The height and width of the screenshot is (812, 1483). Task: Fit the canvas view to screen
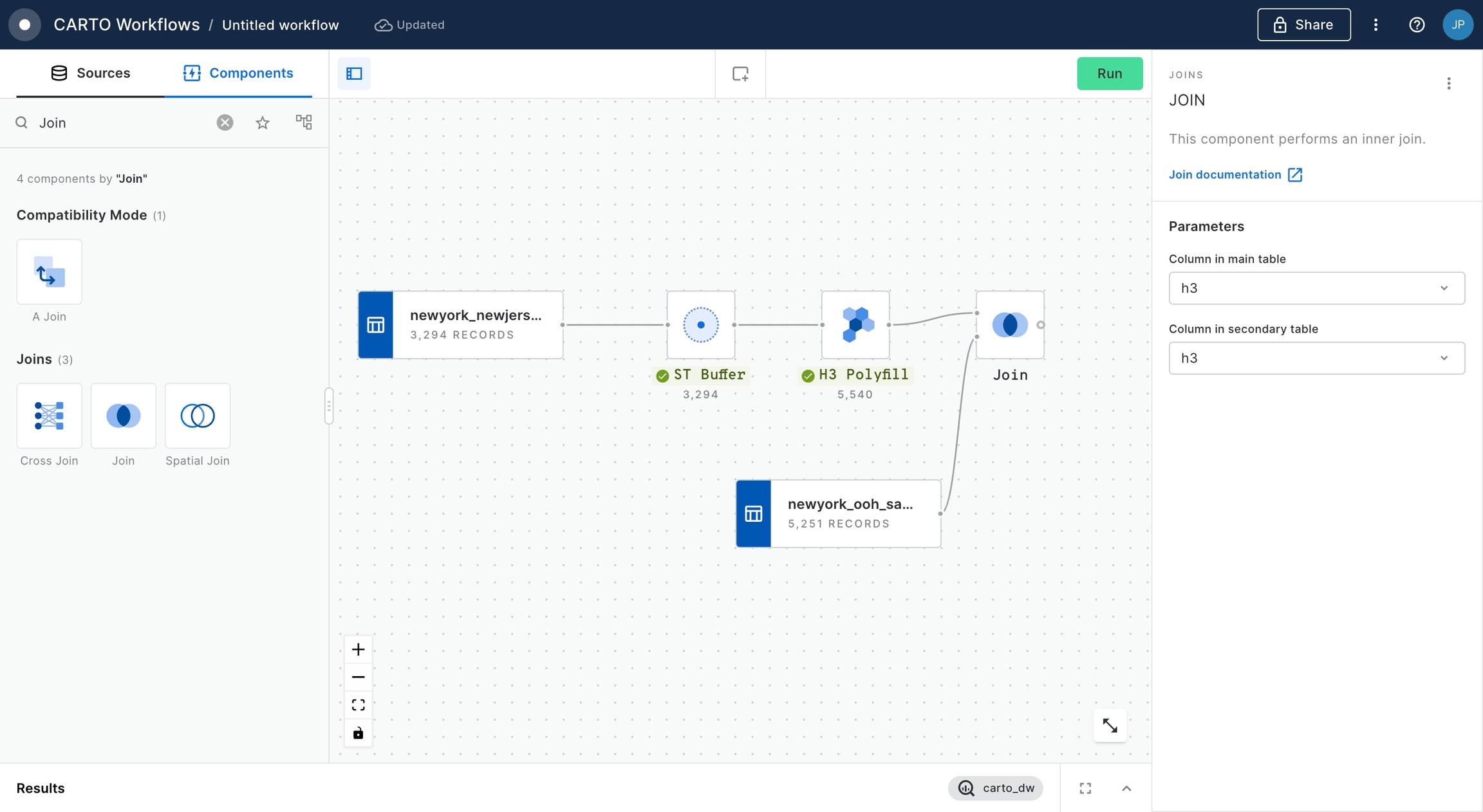coord(359,705)
